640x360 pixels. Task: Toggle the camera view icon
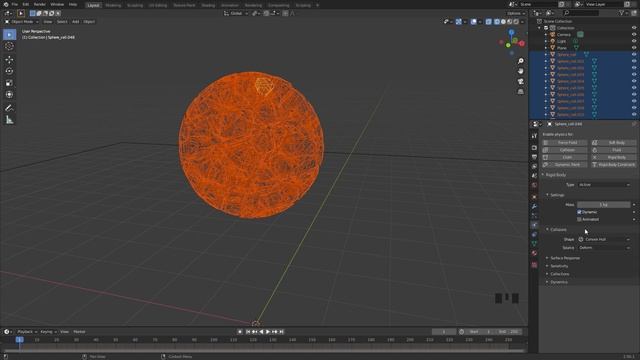coord(520,81)
